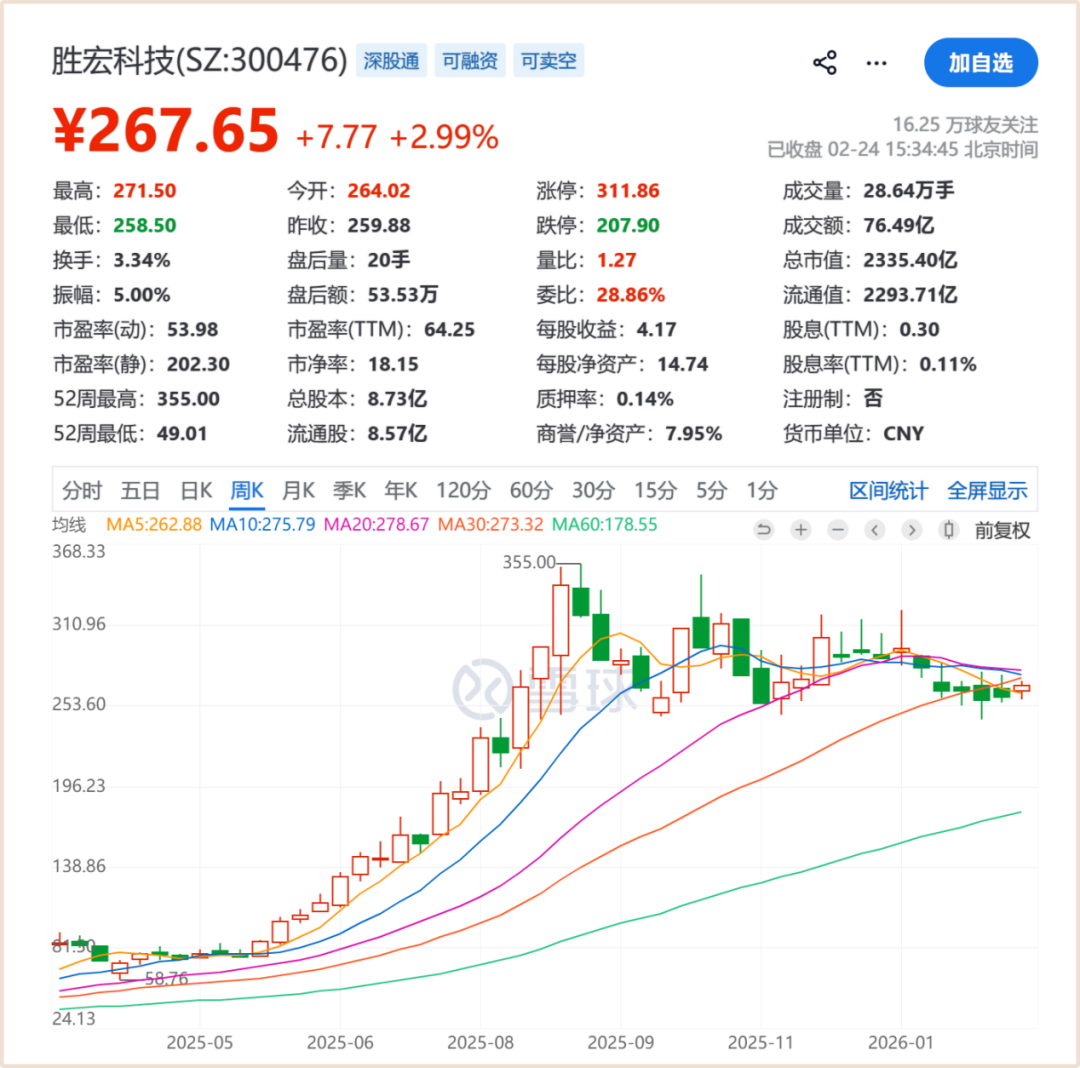Open the more options ellipsis icon
Screen dimensions: 1080x1068
pos(876,62)
